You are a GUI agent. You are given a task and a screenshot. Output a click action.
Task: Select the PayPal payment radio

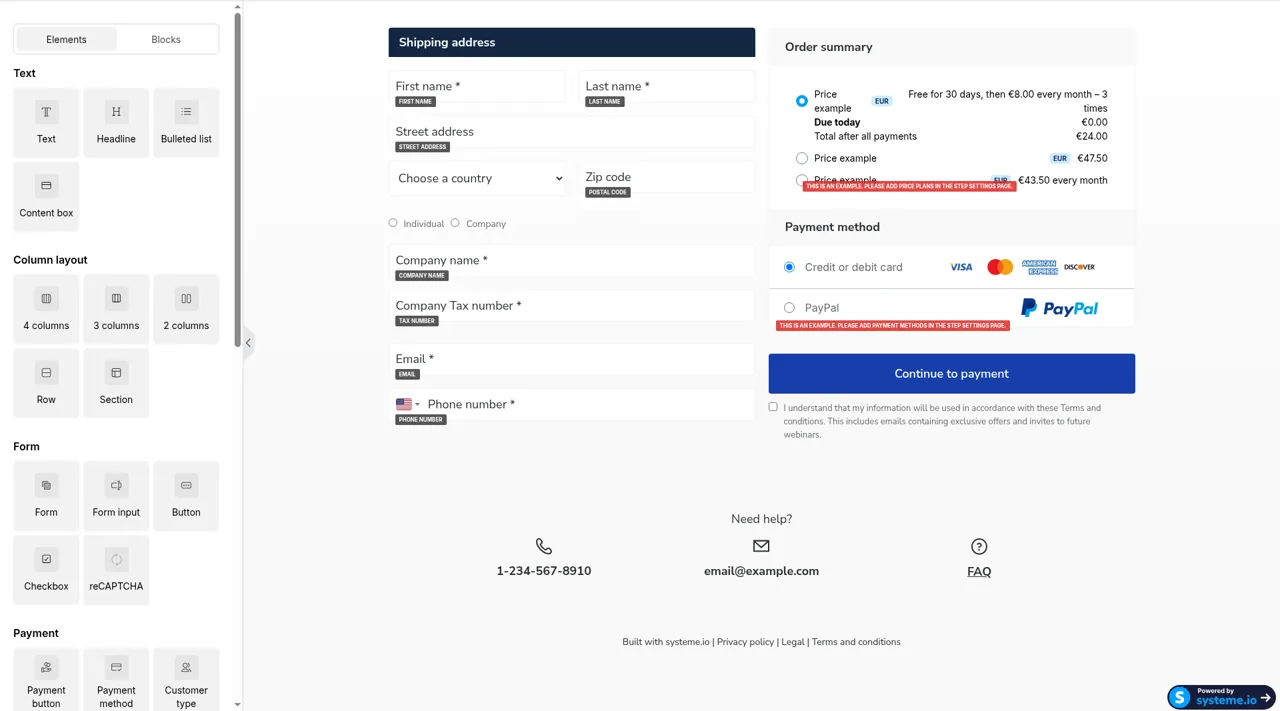789,308
